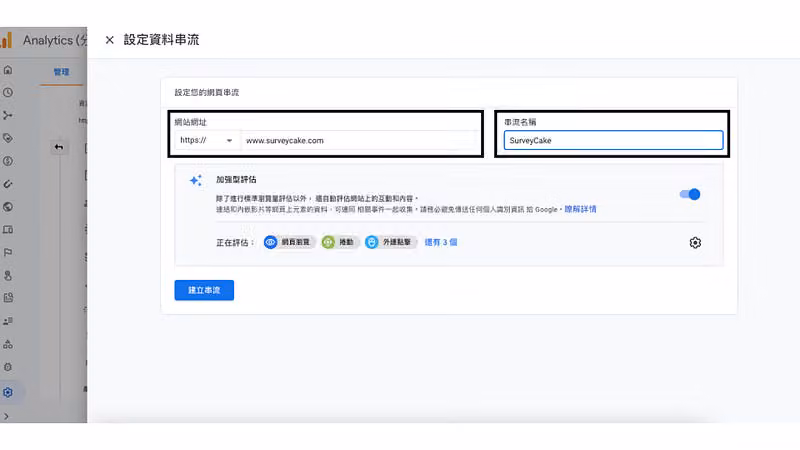Click the person icon in sidebar
The height and width of the screenshot is (450, 800).
click(x=8, y=276)
